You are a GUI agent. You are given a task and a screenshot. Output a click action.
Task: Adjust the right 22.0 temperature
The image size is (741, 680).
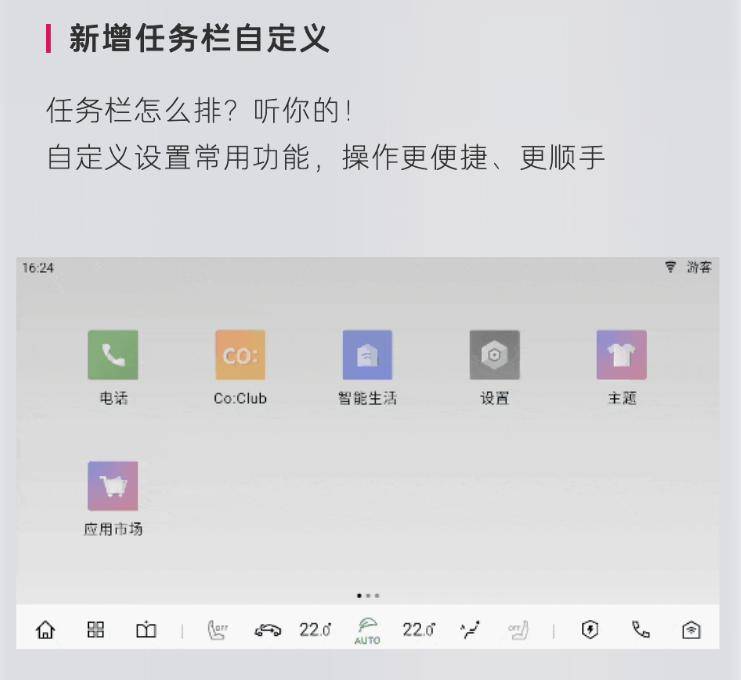pyautogui.click(x=418, y=629)
